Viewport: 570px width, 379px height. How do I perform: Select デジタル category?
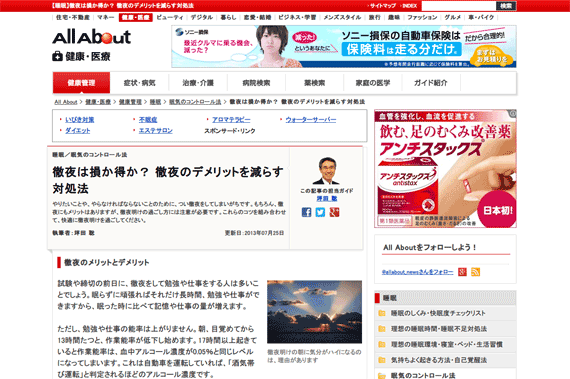point(202,17)
